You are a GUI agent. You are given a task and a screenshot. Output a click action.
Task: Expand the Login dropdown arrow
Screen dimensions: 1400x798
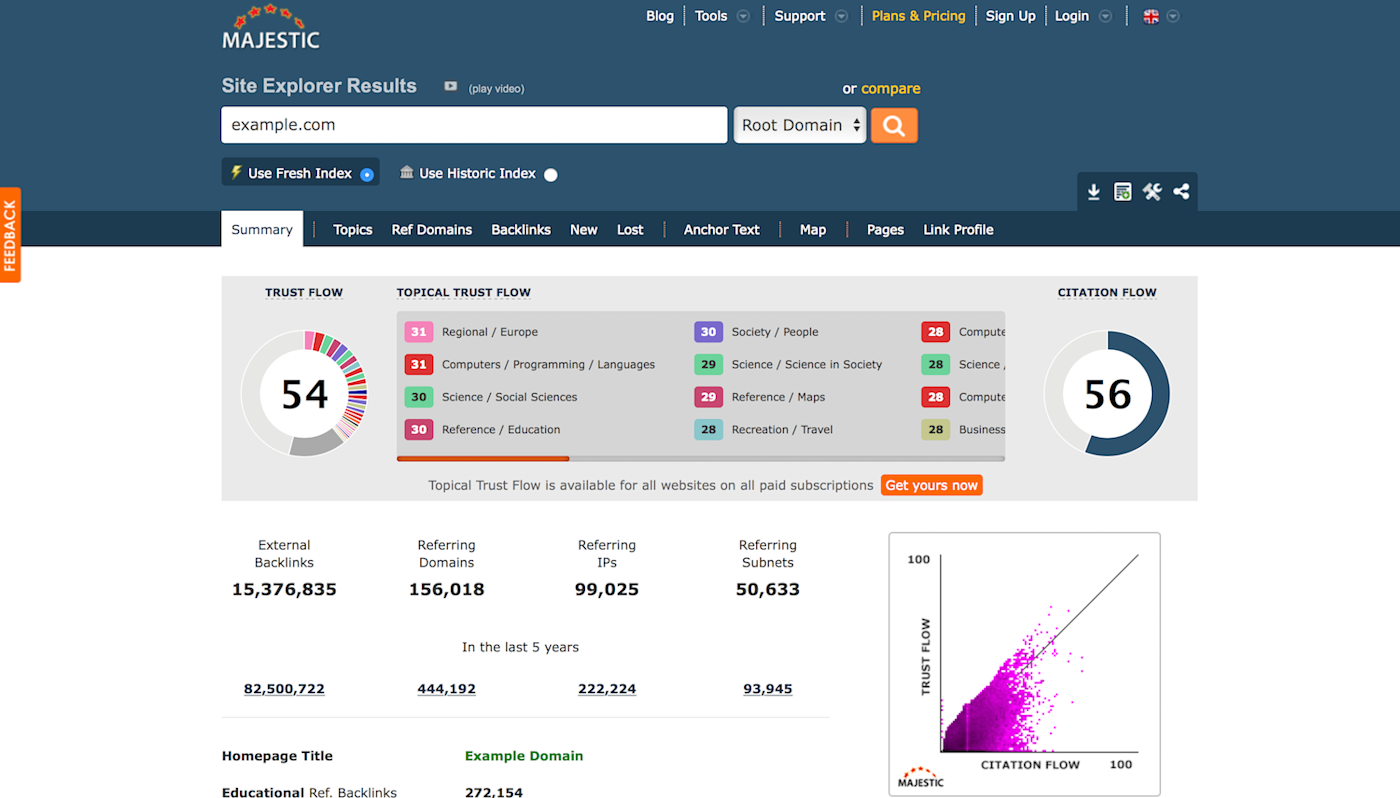[1105, 16]
